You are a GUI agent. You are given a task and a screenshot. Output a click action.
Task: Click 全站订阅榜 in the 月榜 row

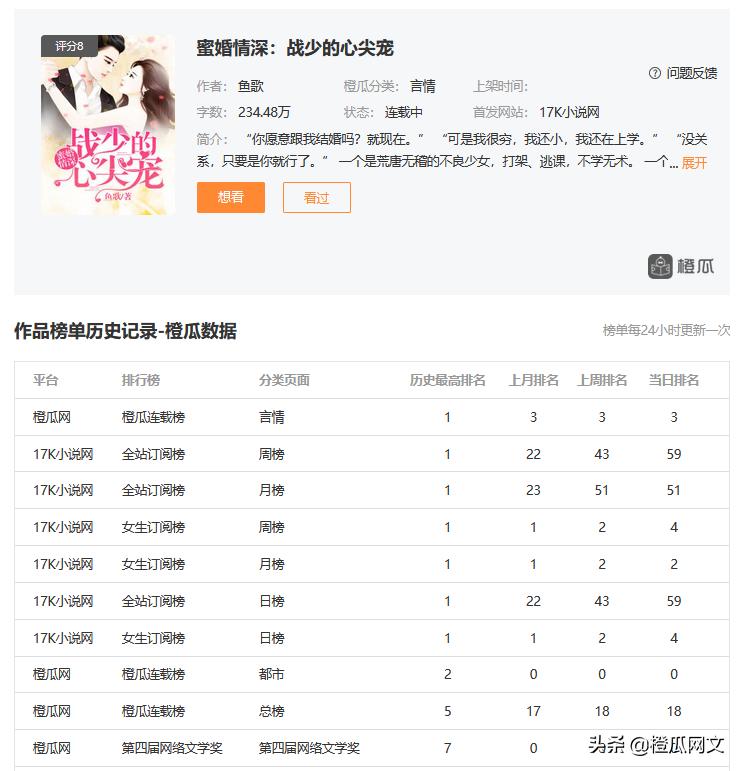coord(153,490)
